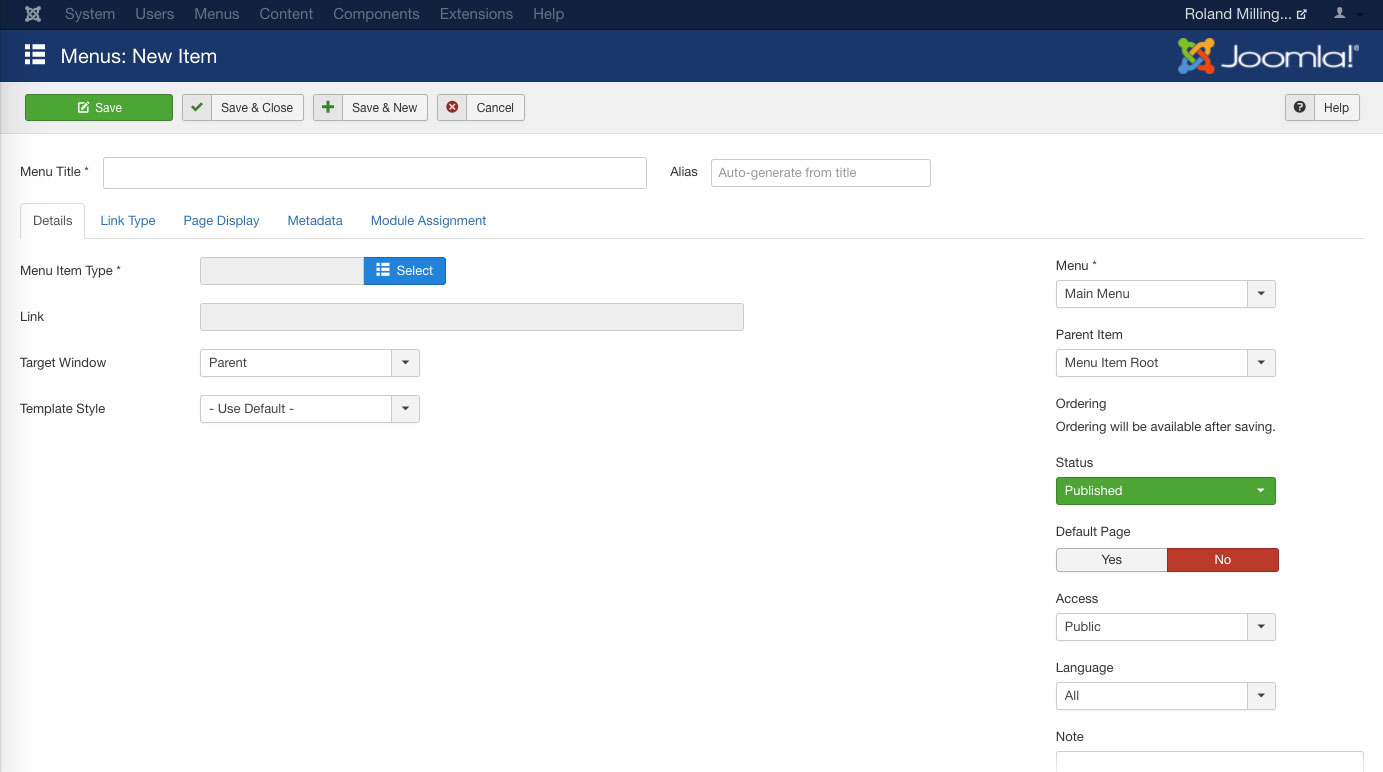Click the 'Ordering will be available after saving.' text
The height and width of the screenshot is (772, 1383).
(x=1166, y=427)
